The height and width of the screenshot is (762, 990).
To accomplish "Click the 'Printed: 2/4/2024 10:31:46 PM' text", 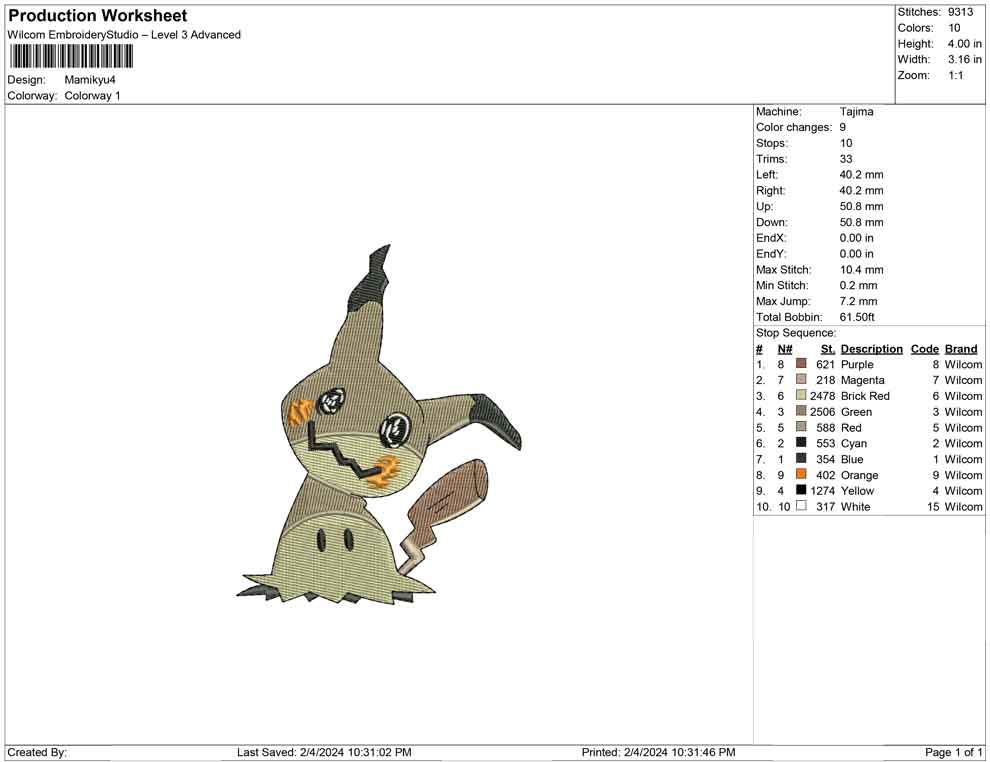I will pyautogui.click(x=658, y=752).
